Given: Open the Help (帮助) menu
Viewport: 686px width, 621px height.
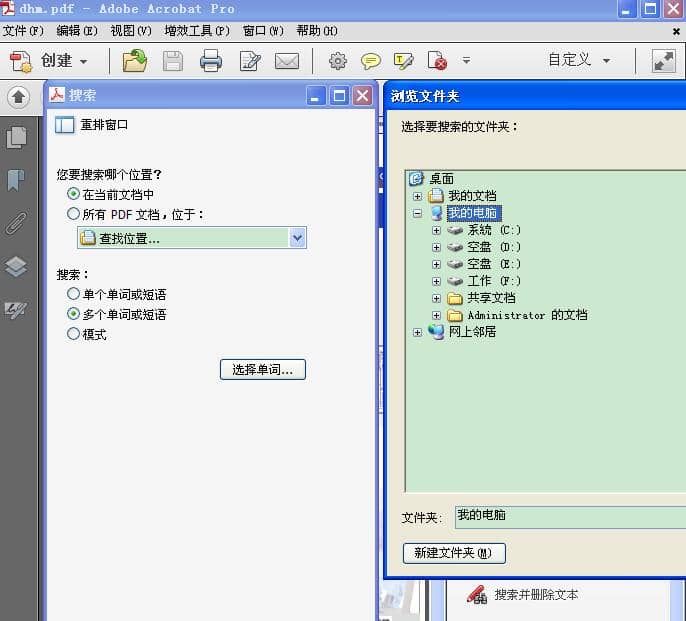Looking at the screenshot, I should click(317, 31).
